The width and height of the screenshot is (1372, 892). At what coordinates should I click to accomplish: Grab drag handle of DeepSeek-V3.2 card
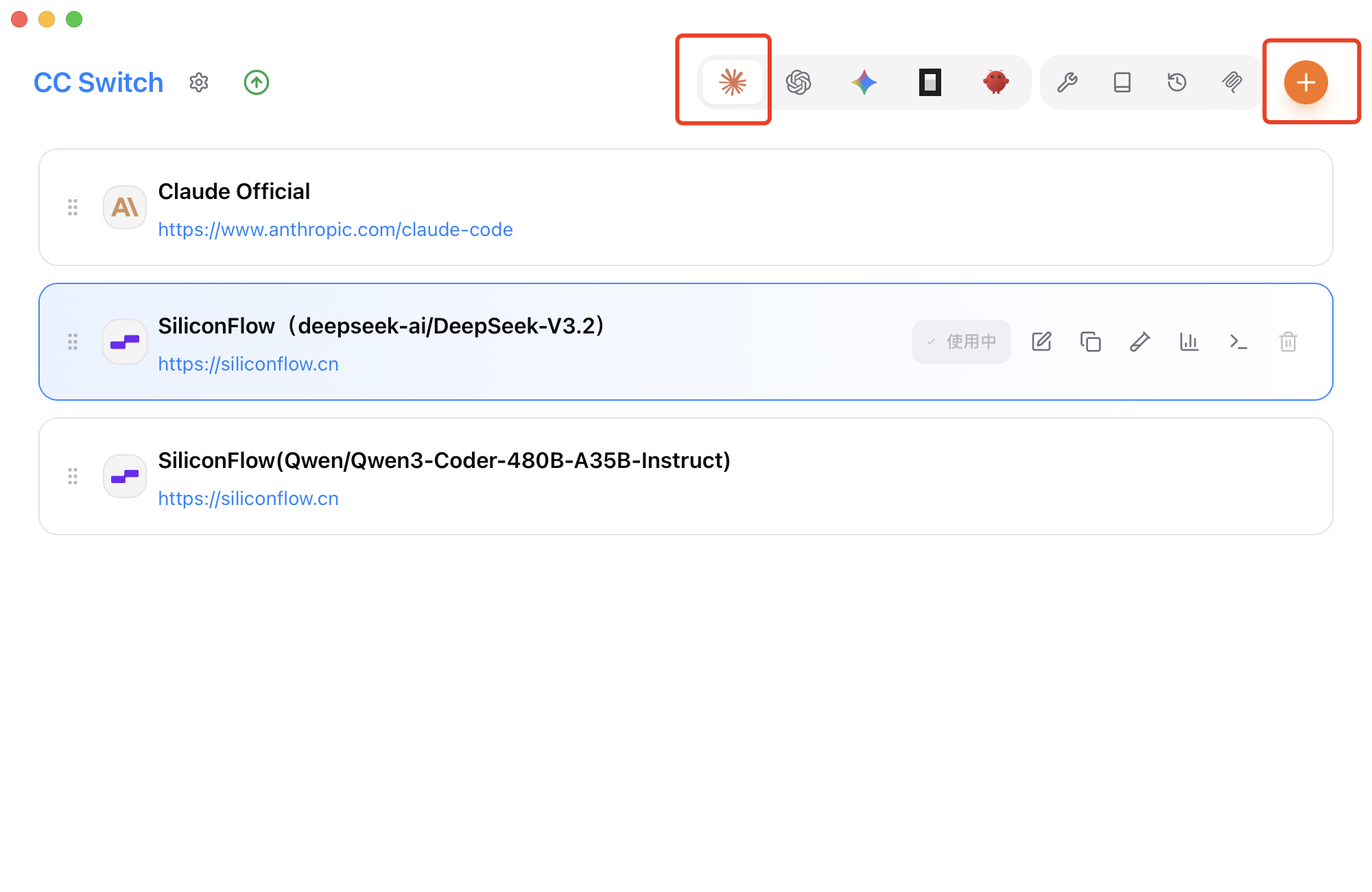[x=73, y=342]
